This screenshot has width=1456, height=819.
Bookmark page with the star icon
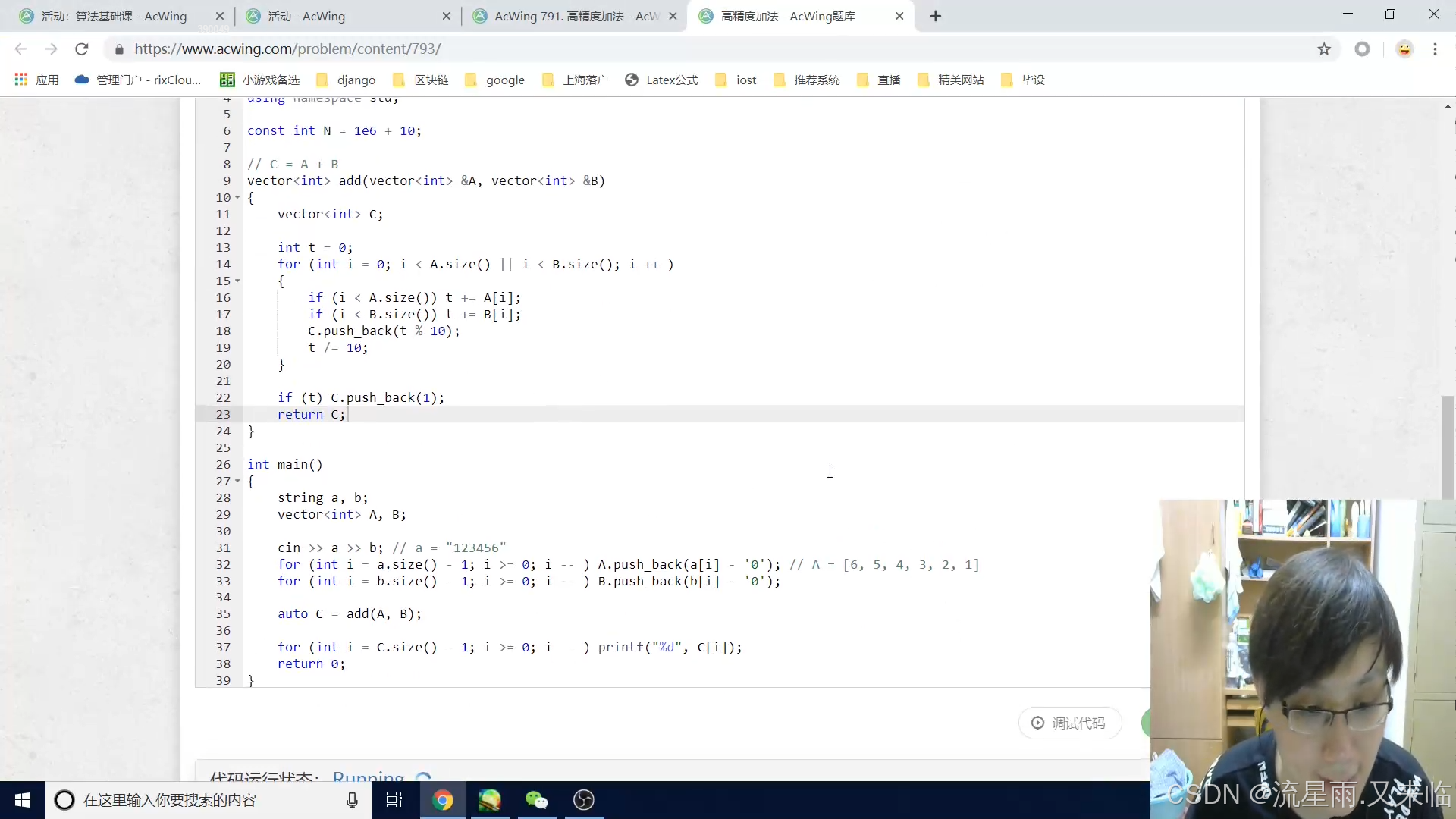pos(1324,49)
